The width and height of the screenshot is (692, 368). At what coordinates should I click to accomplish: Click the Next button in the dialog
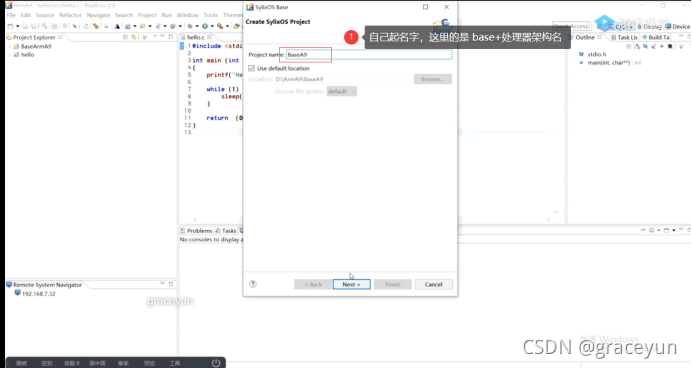point(351,284)
